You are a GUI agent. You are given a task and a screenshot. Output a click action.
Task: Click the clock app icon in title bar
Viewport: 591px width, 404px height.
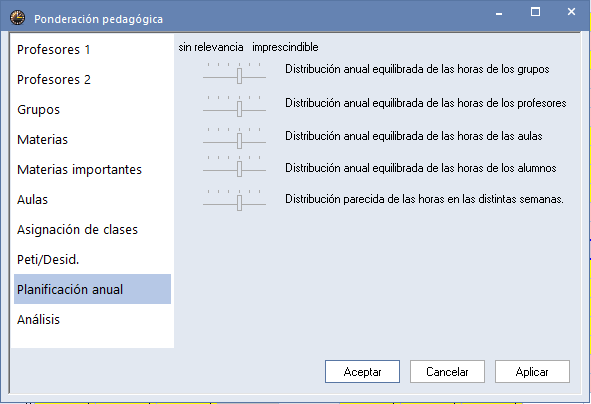pyautogui.click(x=17, y=18)
